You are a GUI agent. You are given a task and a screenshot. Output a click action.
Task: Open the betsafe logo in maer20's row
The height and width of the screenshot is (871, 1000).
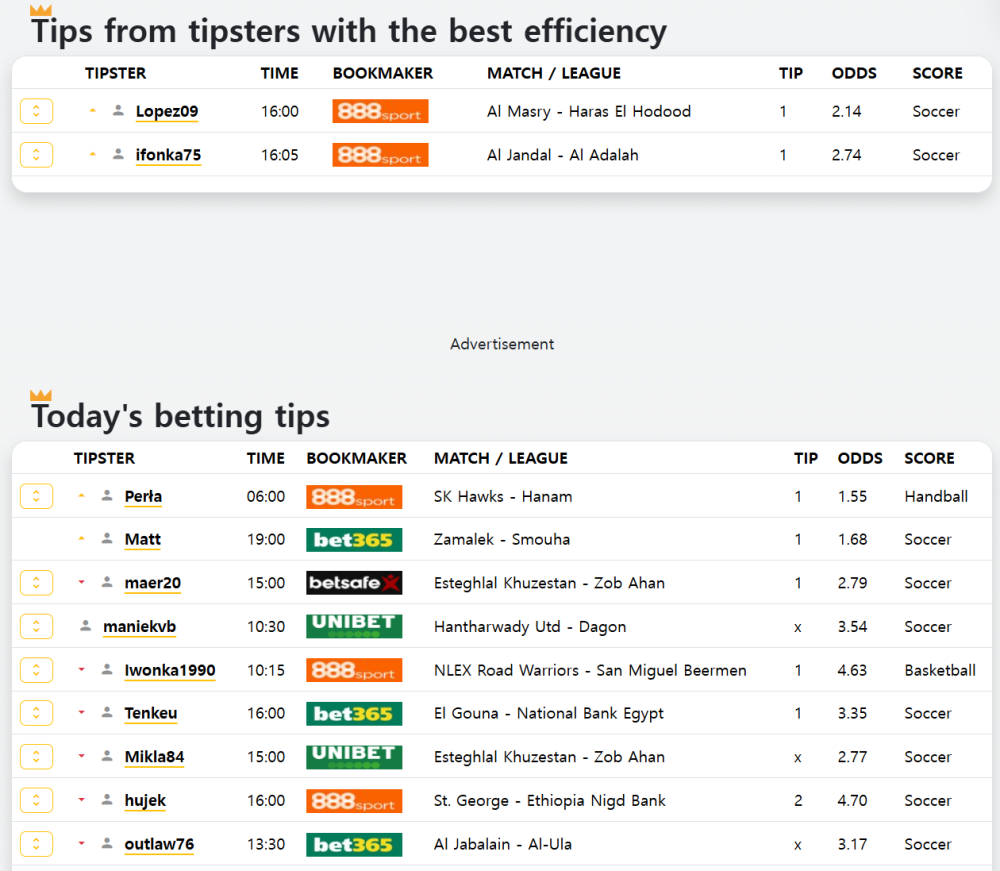click(x=354, y=583)
